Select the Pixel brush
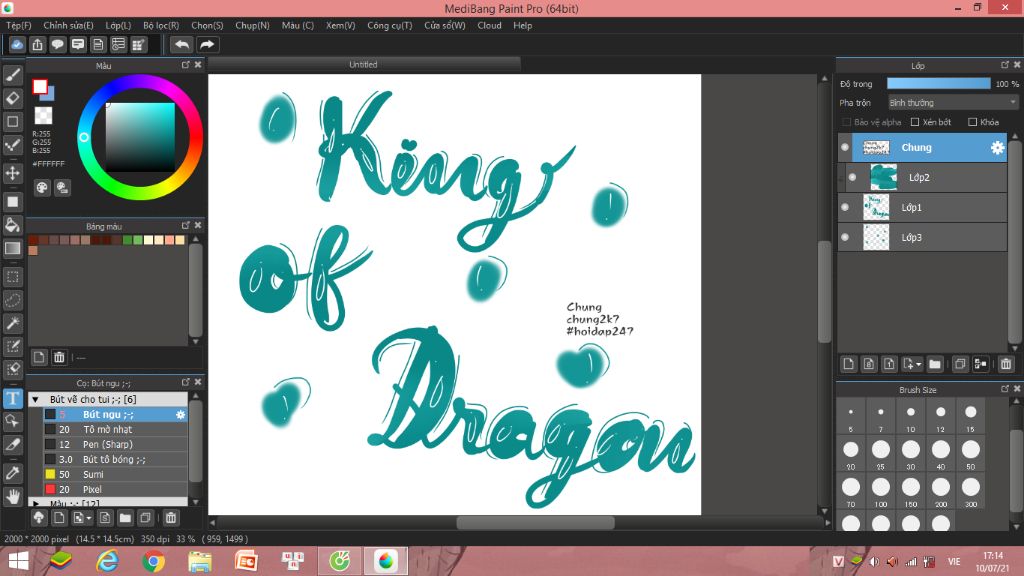 116,490
